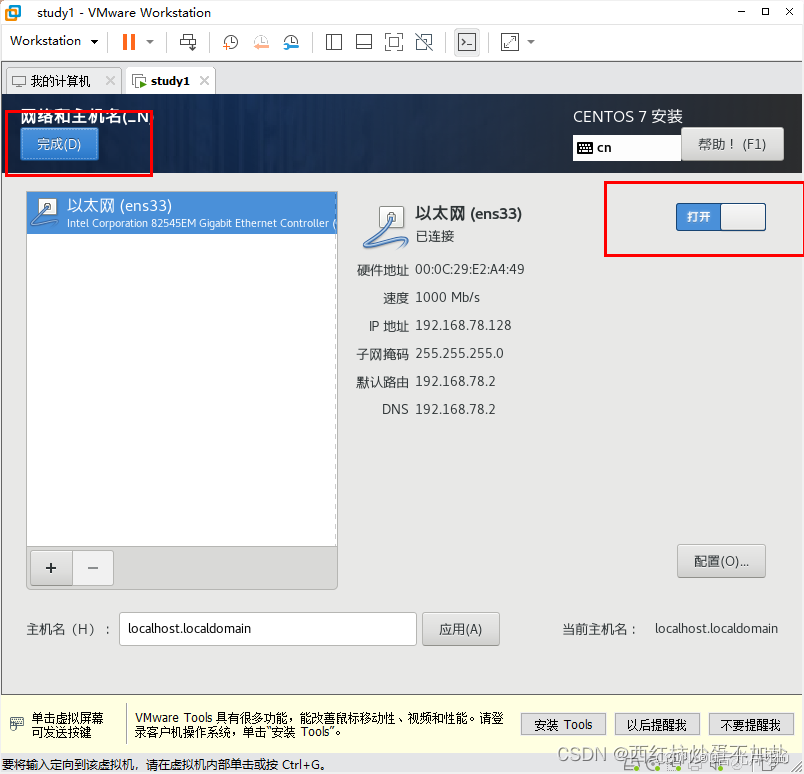Expand the stretch display dropdown arrow
The width and height of the screenshot is (804, 774).
click(x=531, y=42)
